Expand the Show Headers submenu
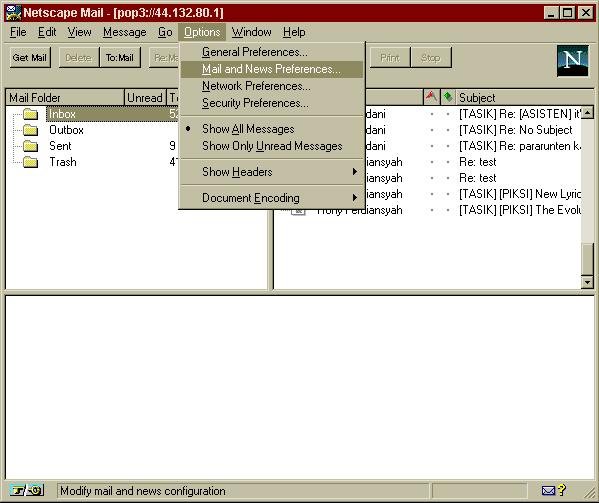The height and width of the screenshot is (503, 599). (x=271, y=172)
